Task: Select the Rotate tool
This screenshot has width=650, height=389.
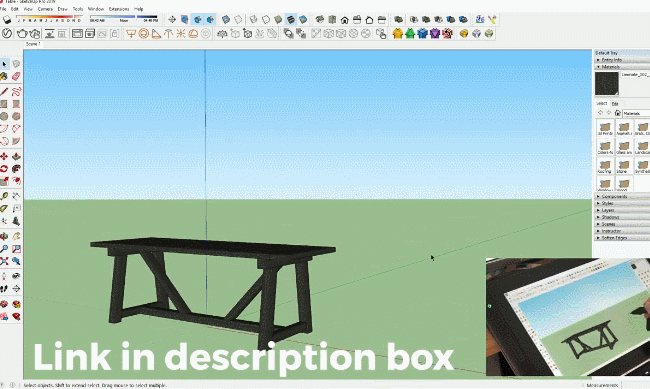Action: point(4,168)
